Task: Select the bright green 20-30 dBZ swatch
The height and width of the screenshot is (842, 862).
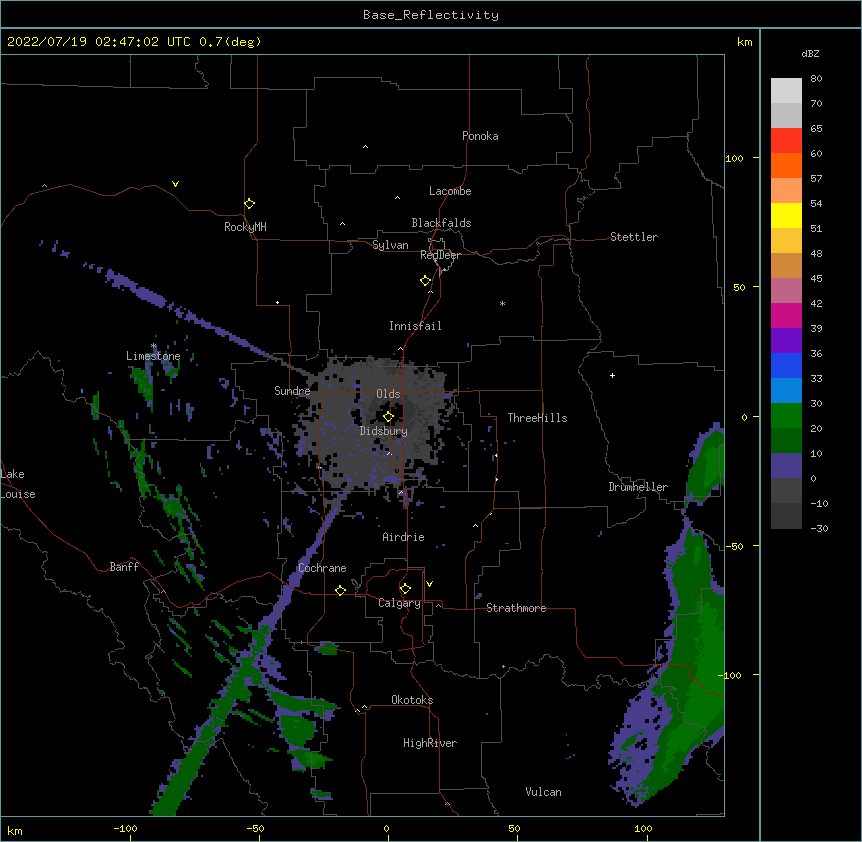Action: point(786,416)
